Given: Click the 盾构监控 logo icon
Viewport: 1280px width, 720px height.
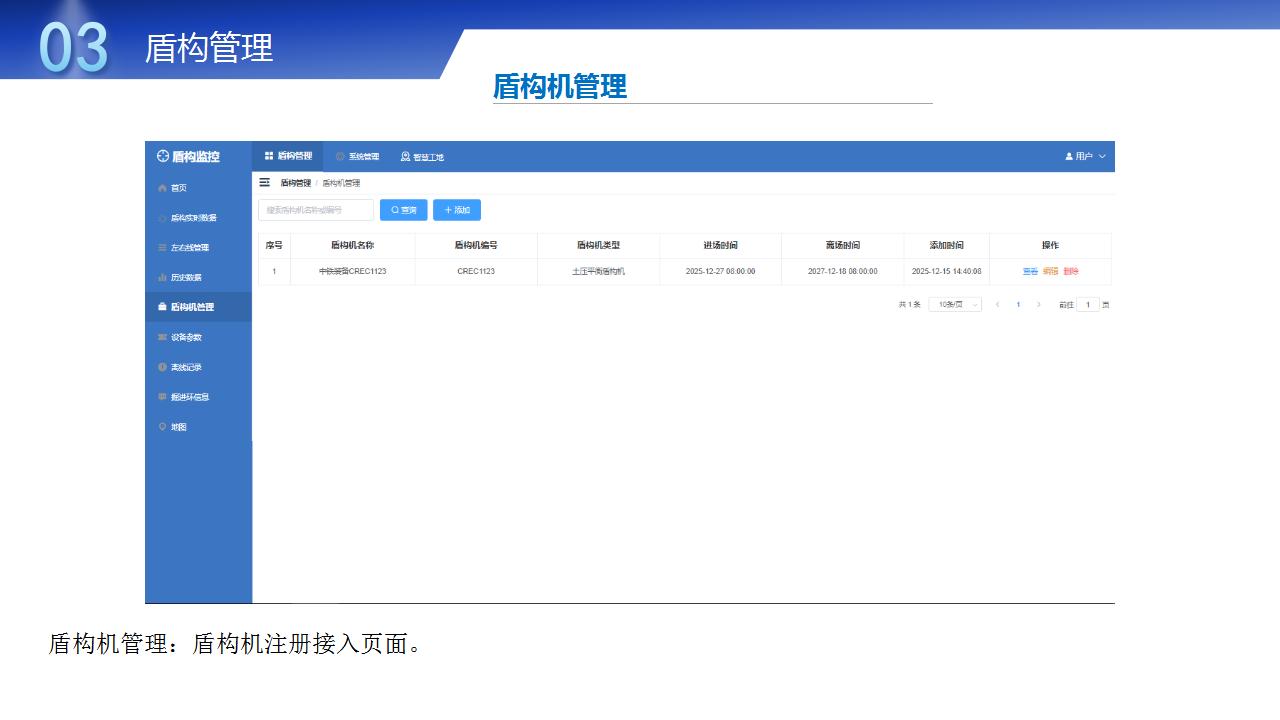Looking at the screenshot, I should coord(163,157).
